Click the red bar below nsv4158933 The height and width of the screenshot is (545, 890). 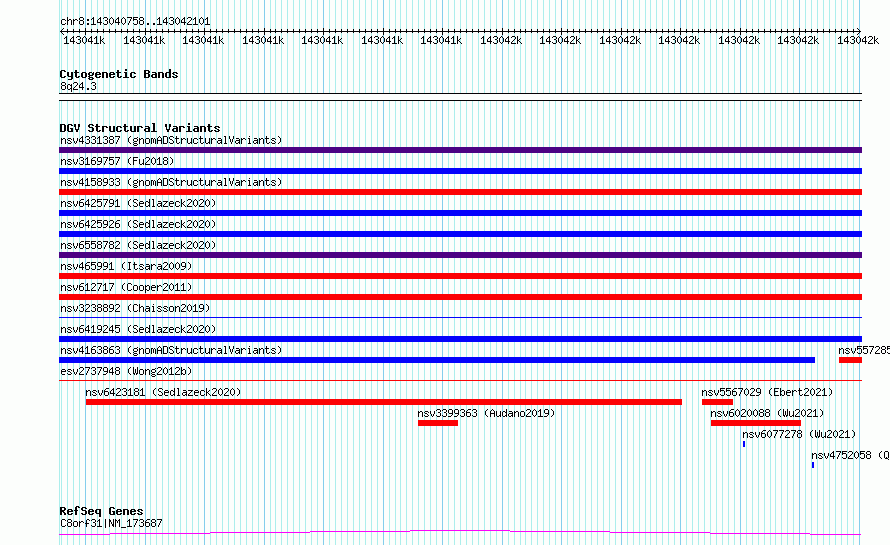tap(460, 192)
